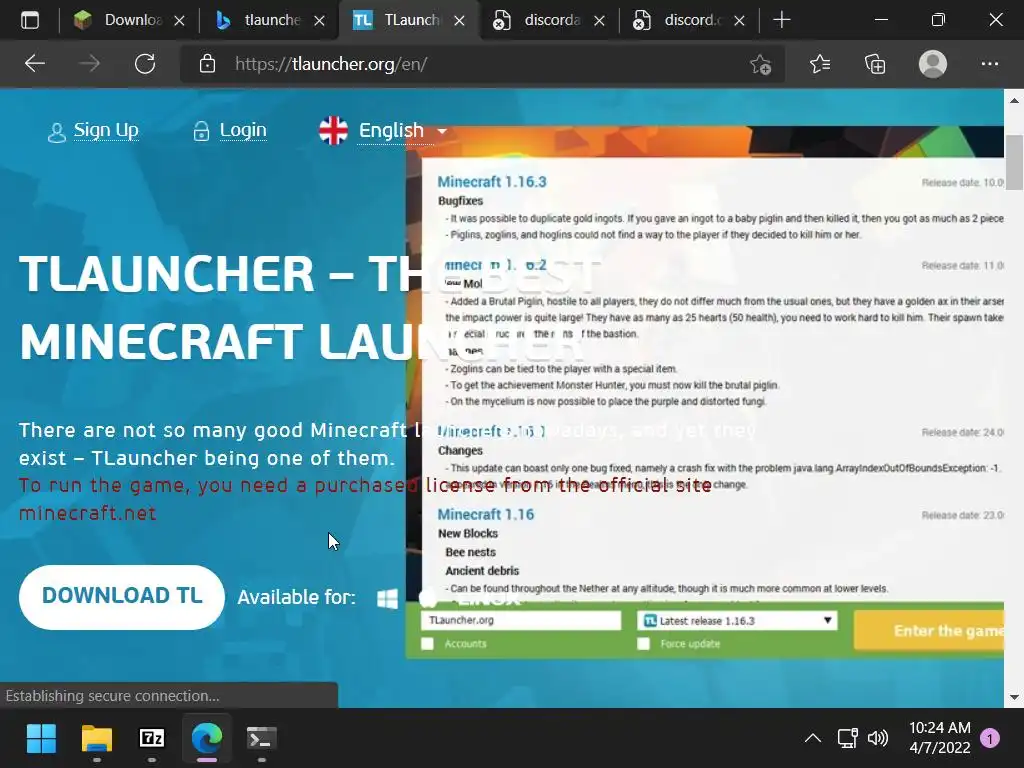The image size is (1024, 768).
Task: Open browser Settings and more menu
Action: point(989,64)
